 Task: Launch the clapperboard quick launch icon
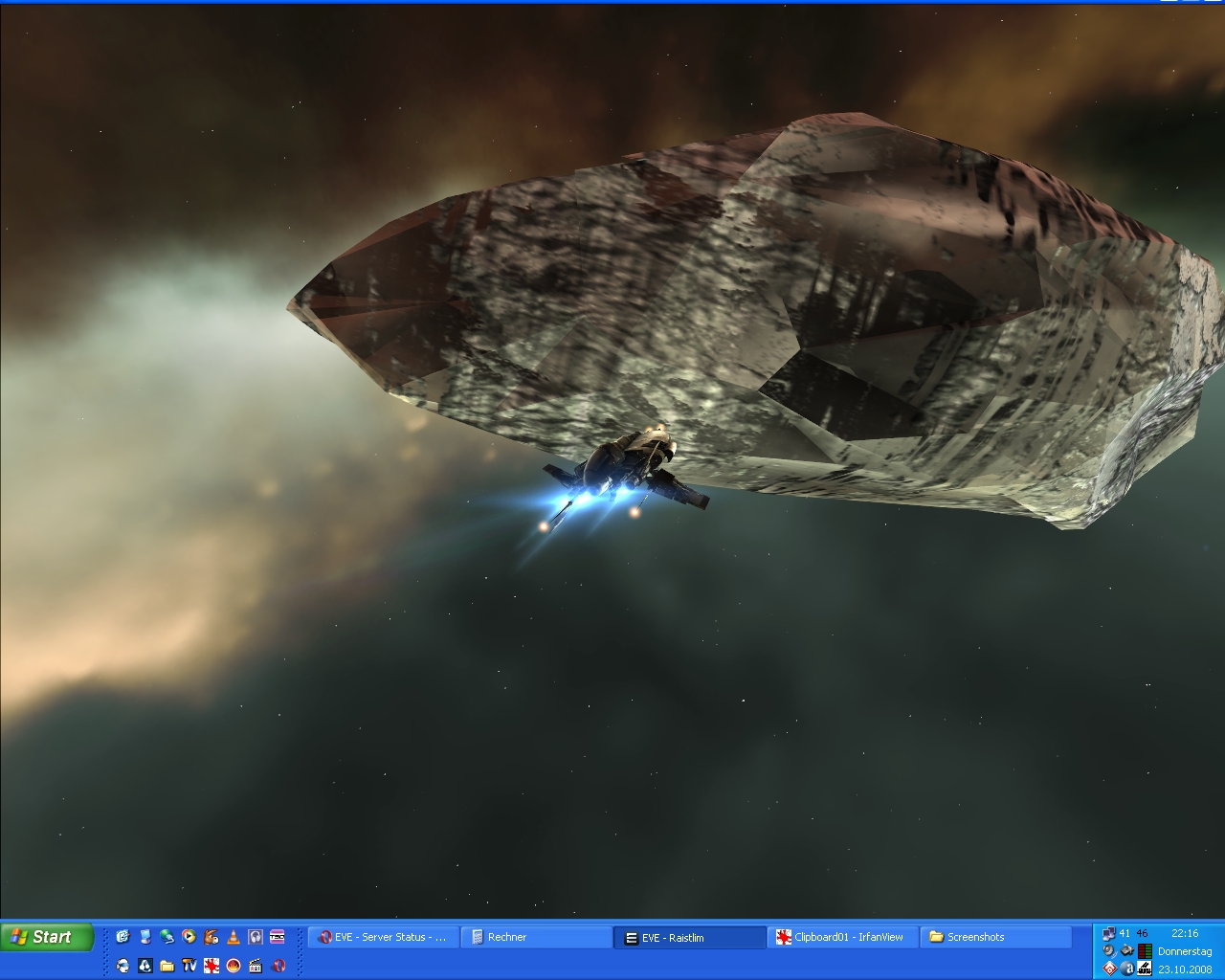point(255,966)
